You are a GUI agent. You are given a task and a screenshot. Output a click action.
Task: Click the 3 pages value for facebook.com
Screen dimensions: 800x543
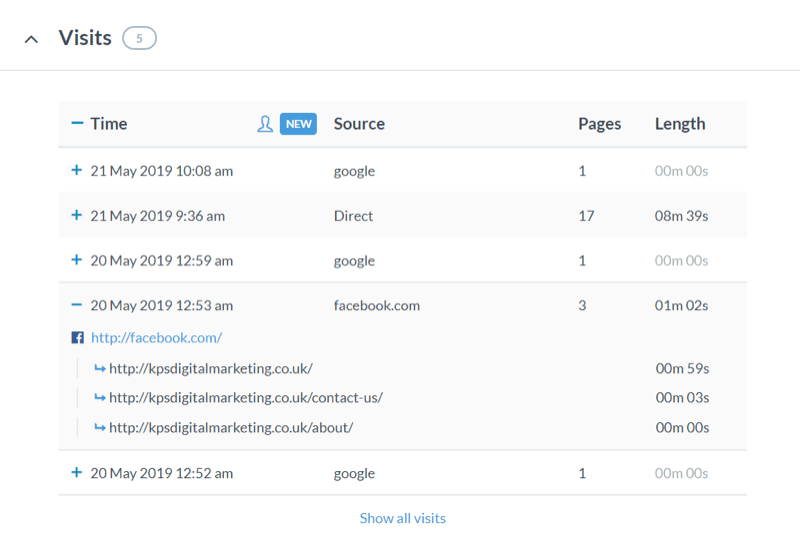582,306
